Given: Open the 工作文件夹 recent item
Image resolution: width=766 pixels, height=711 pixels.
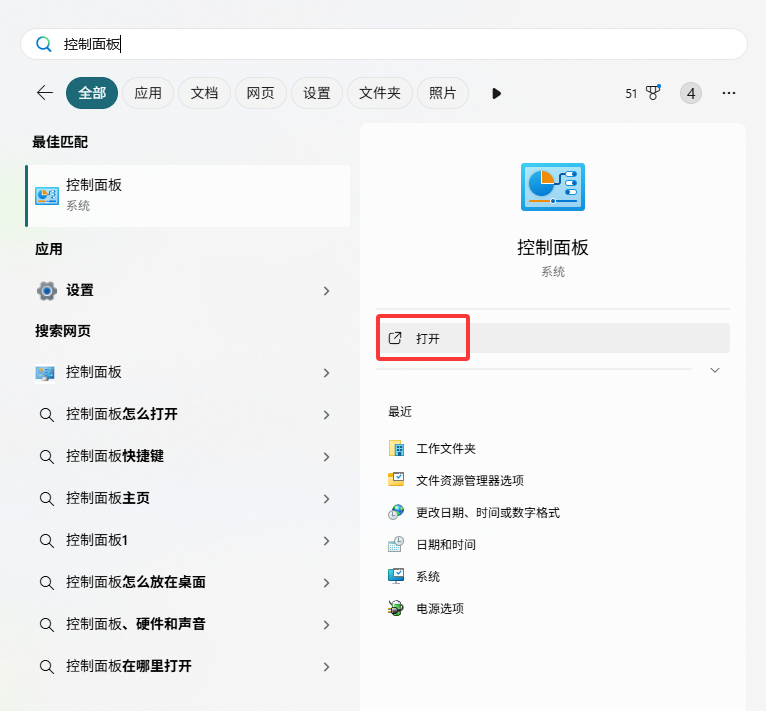Looking at the screenshot, I should [x=445, y=448].
